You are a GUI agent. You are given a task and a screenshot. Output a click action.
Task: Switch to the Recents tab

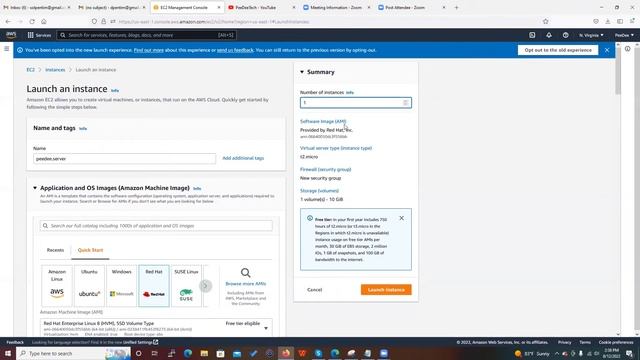56,250
